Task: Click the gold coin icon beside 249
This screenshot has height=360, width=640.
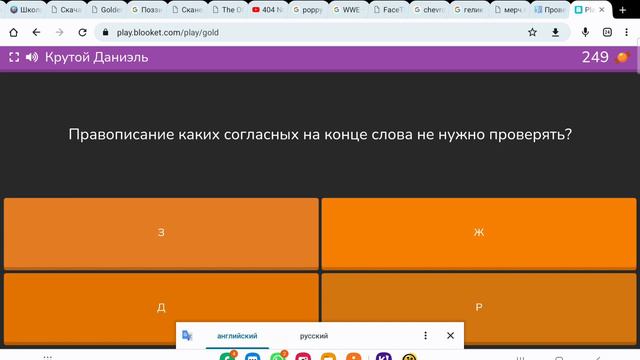Action: pos(622,58)
